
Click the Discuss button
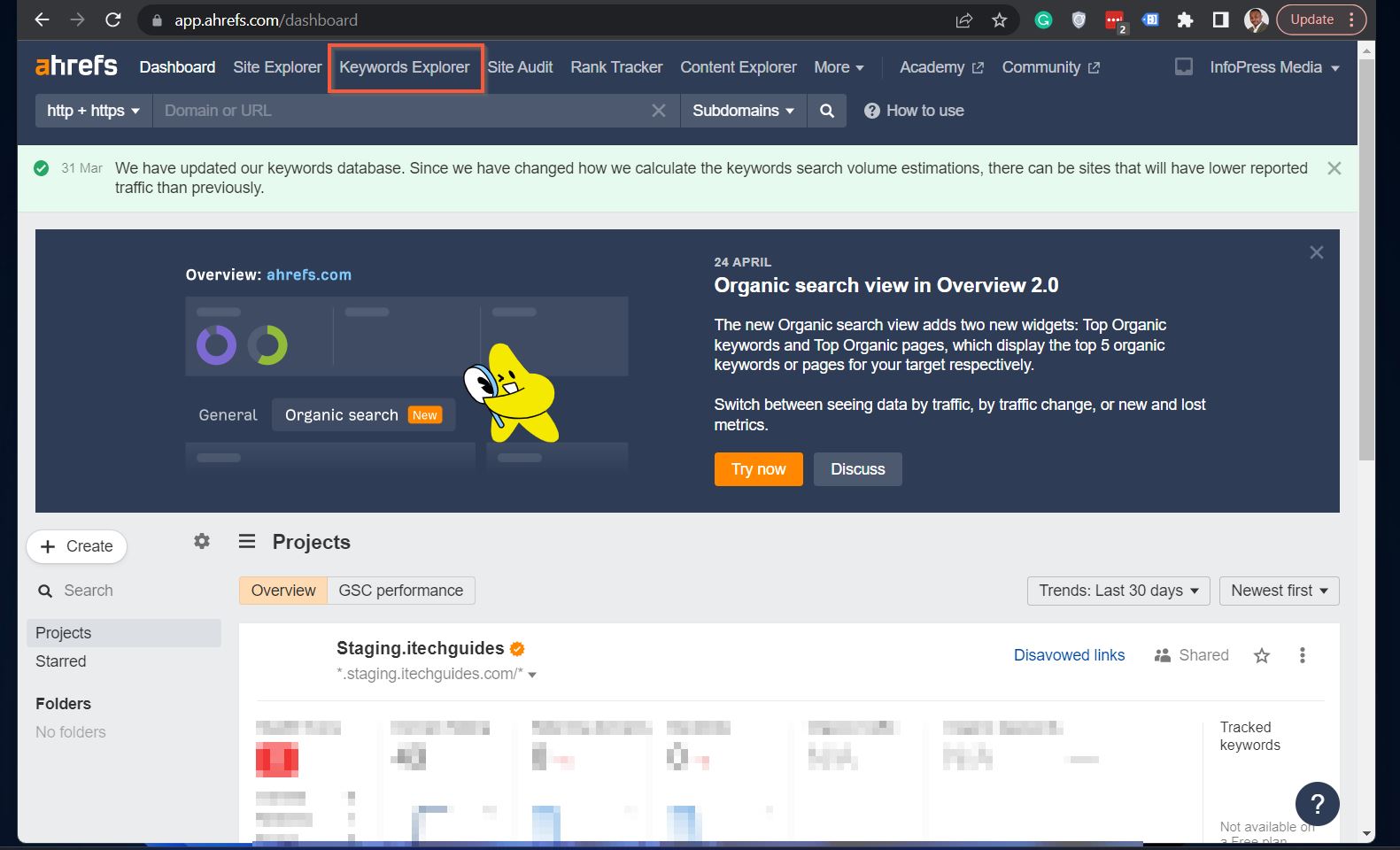858,469
